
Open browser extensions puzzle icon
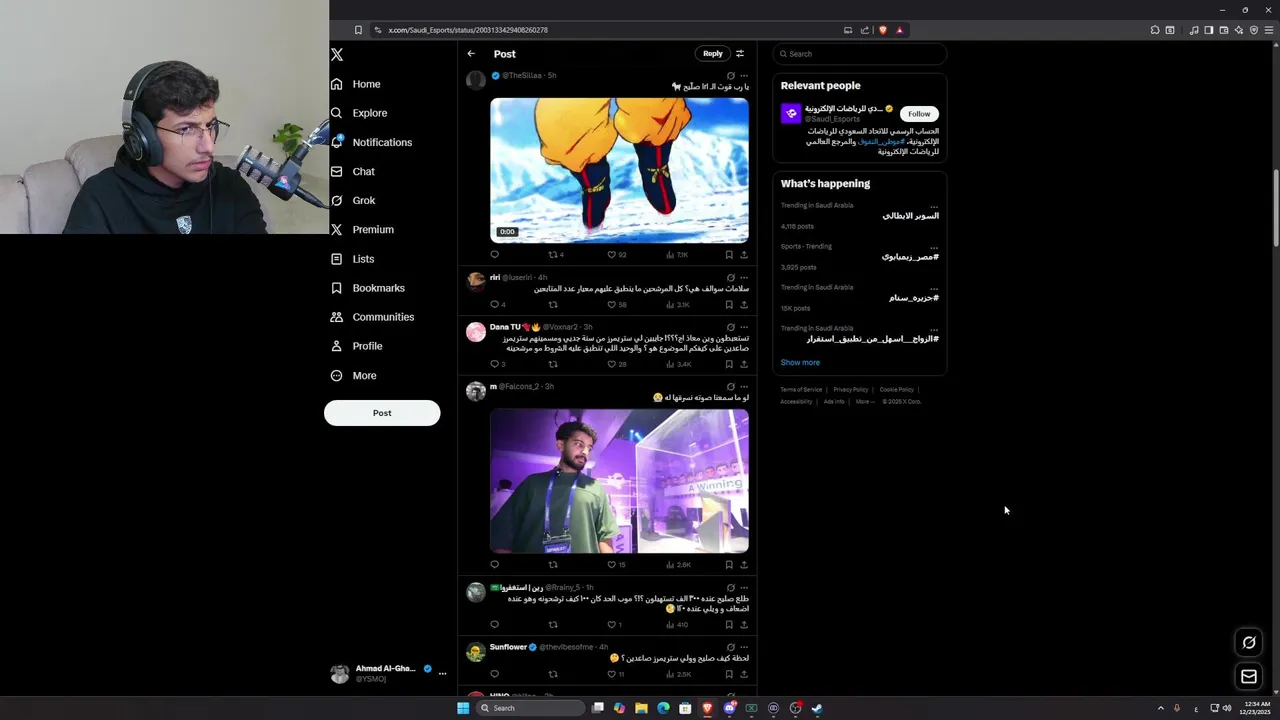[x=1155, y=30]
